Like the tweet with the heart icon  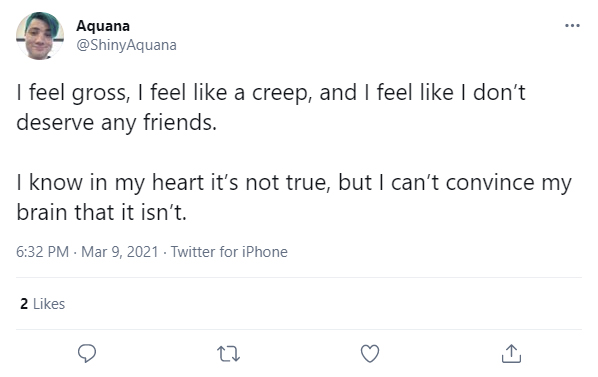[x=370, y=354]
